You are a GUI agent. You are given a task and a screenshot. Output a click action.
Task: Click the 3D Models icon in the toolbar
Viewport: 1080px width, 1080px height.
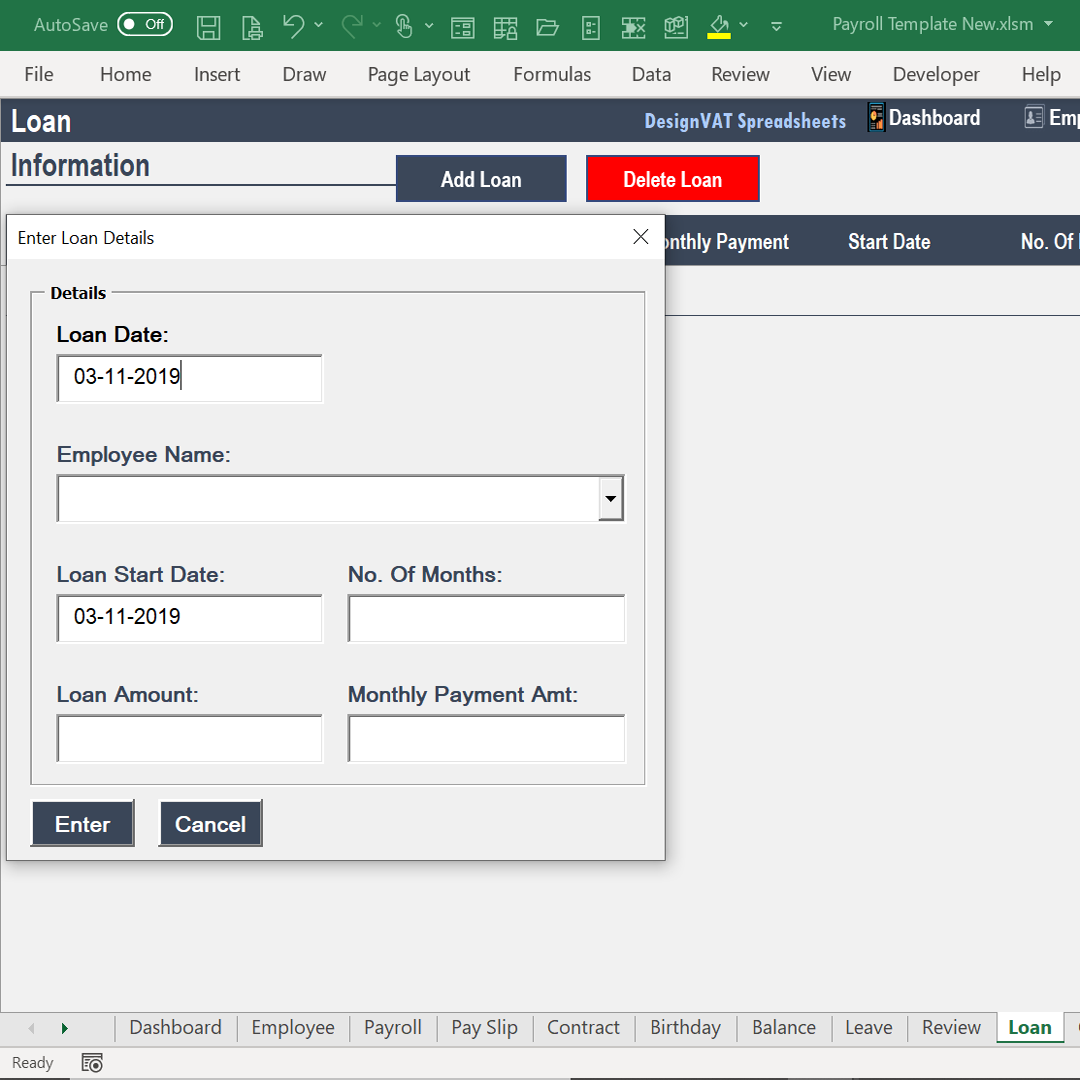tap(676, 27)
